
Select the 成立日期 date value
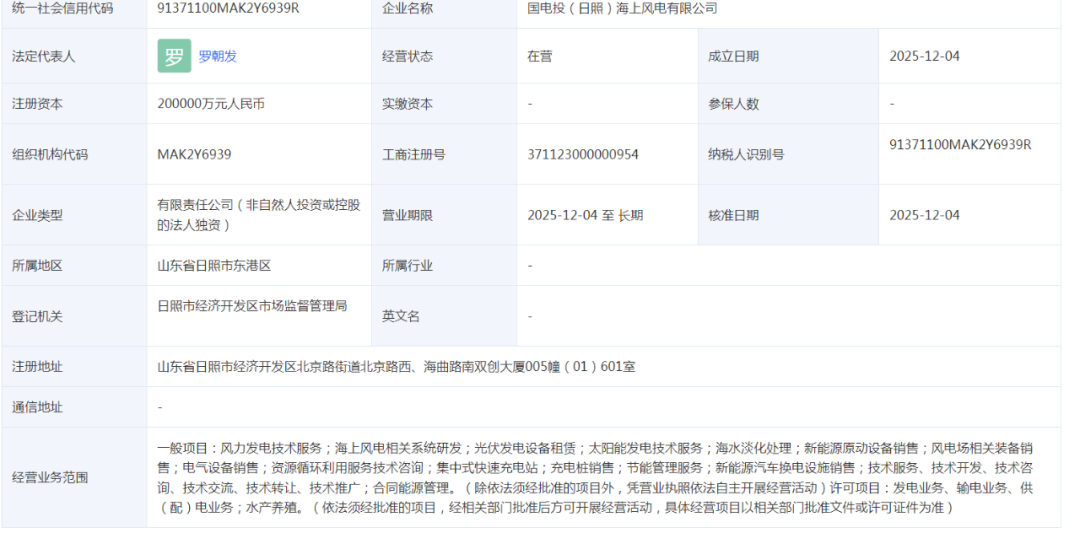(x=924, y=56)
